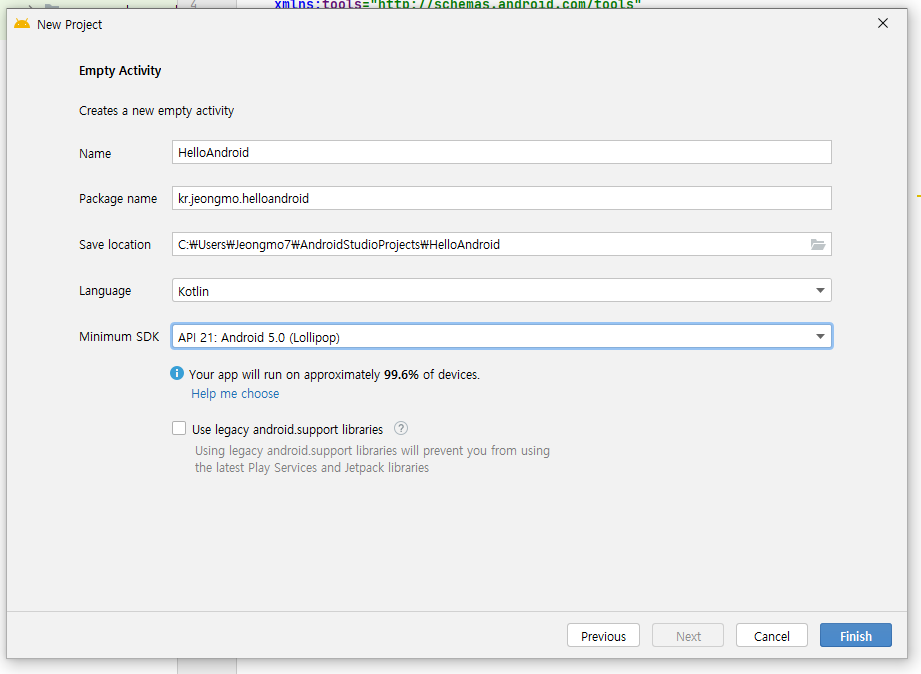Click the Package name field kr.jeongmo.helloandroid
921x674 pixels.
point(502,198)
